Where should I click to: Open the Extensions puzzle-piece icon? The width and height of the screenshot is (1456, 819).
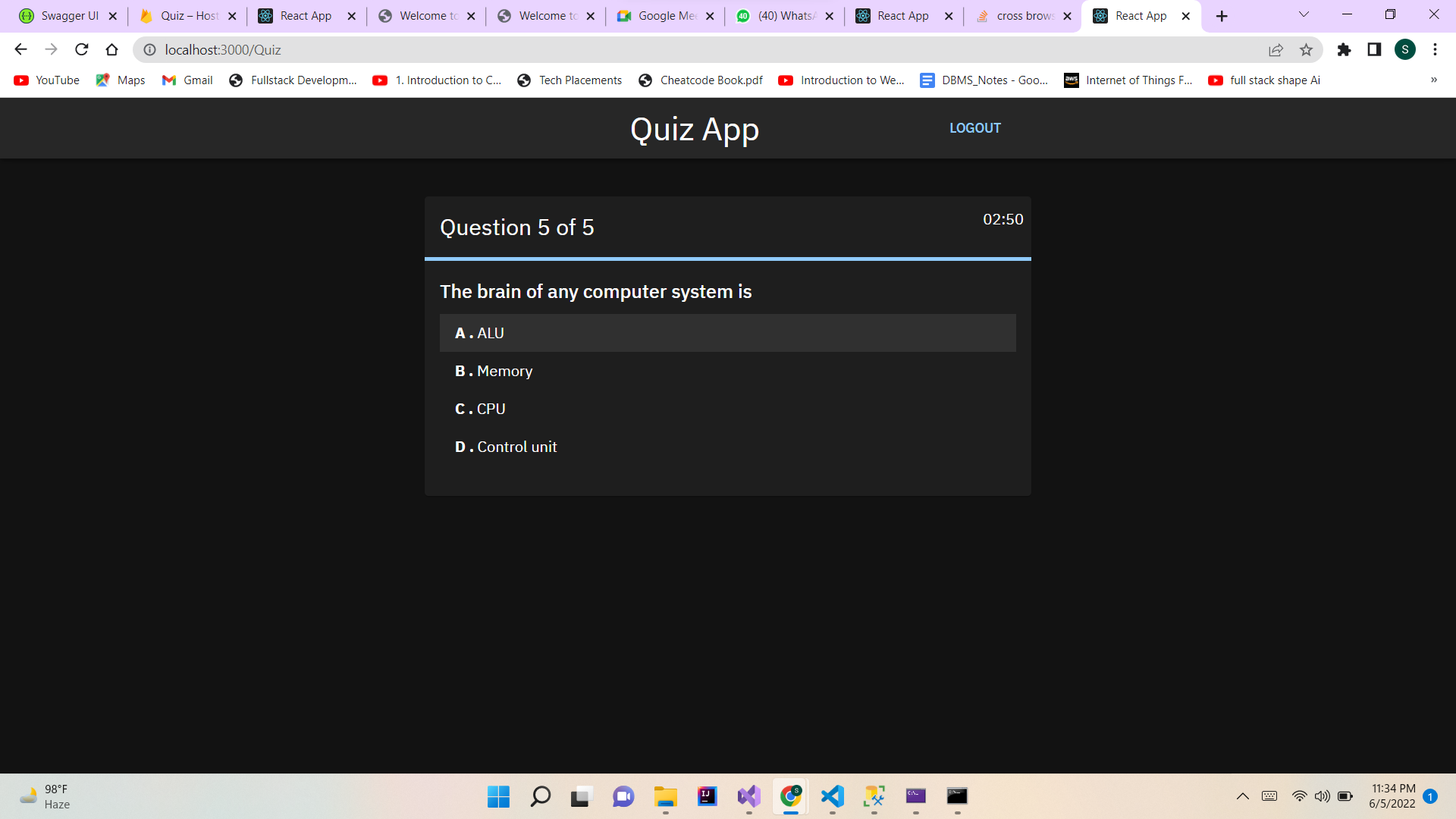pos(1345,49)
